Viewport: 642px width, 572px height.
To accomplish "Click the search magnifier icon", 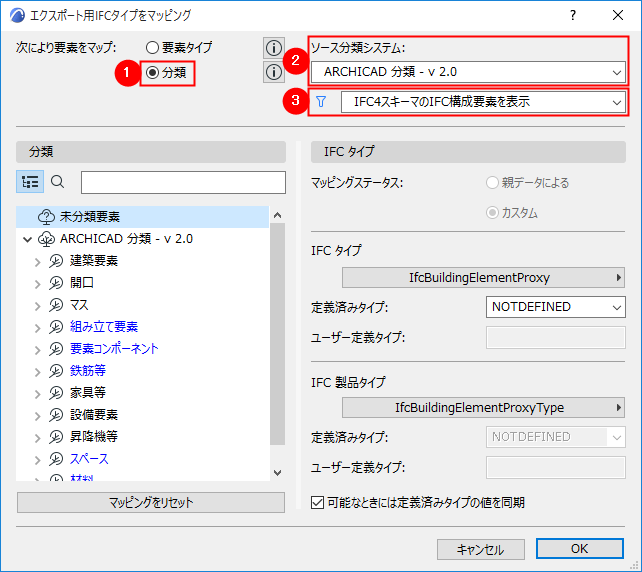I will [57, 181].
